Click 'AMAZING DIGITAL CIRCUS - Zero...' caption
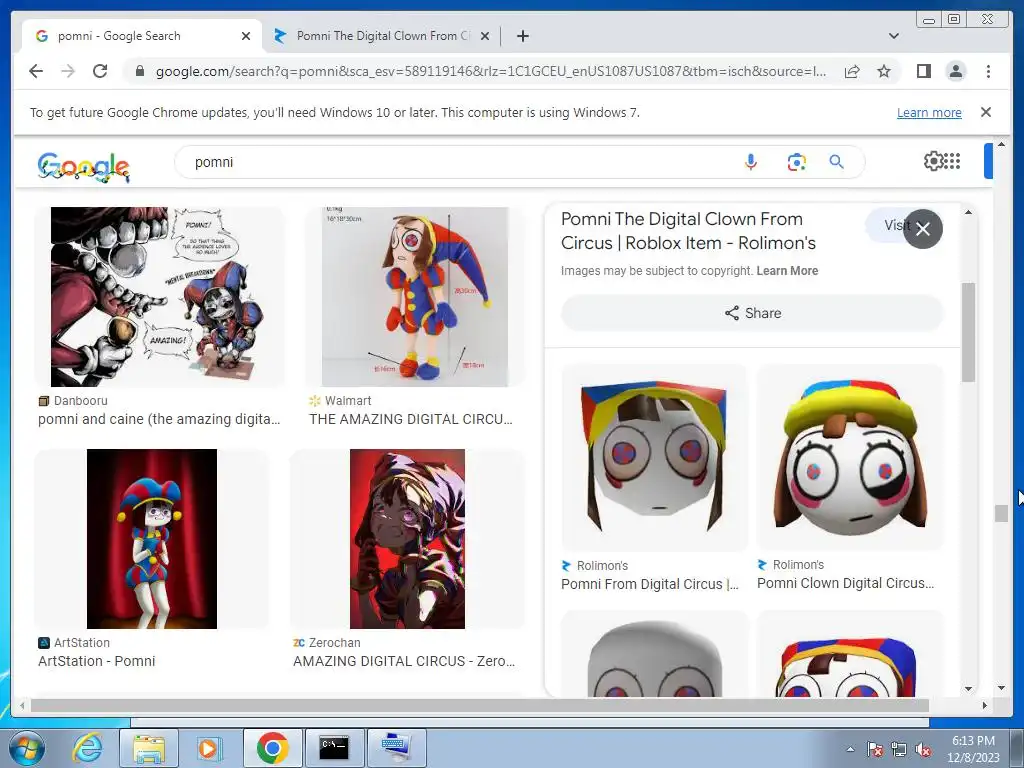Viewport: 1024px width, 768px height. [404, 661]
